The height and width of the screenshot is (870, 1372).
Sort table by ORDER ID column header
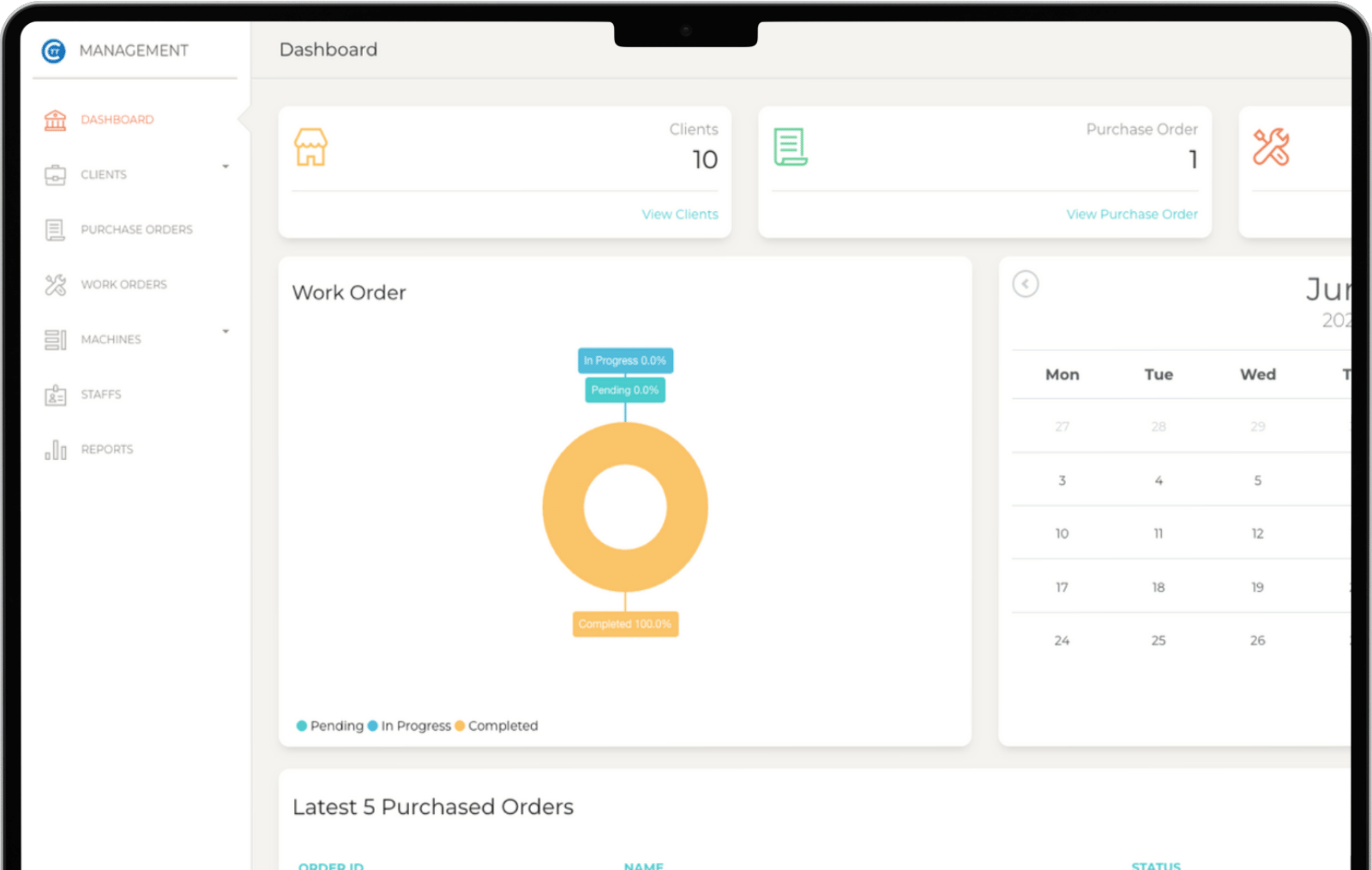click(331, 866)
